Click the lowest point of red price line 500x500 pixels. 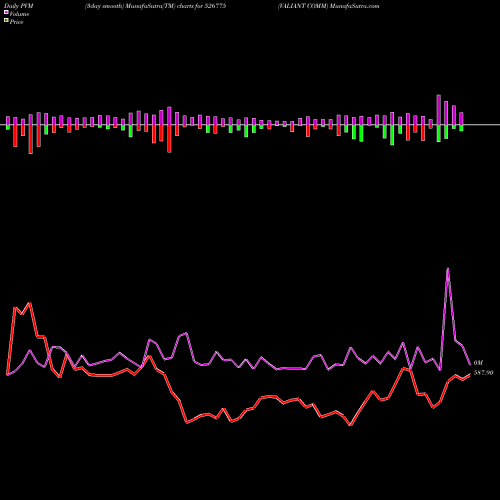pyautogui.click(x=350, y=425)
